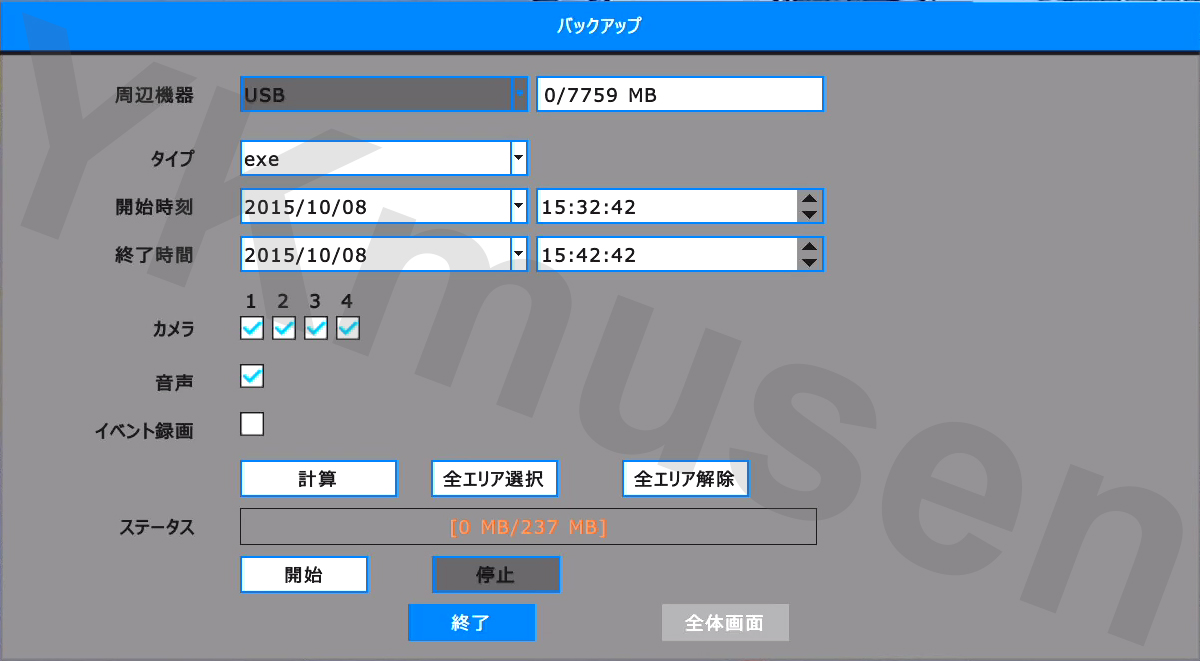Viewport: 1200px width, 661px height.
Task: Click the 15:42:42 end time field
Action: [667, 254]
